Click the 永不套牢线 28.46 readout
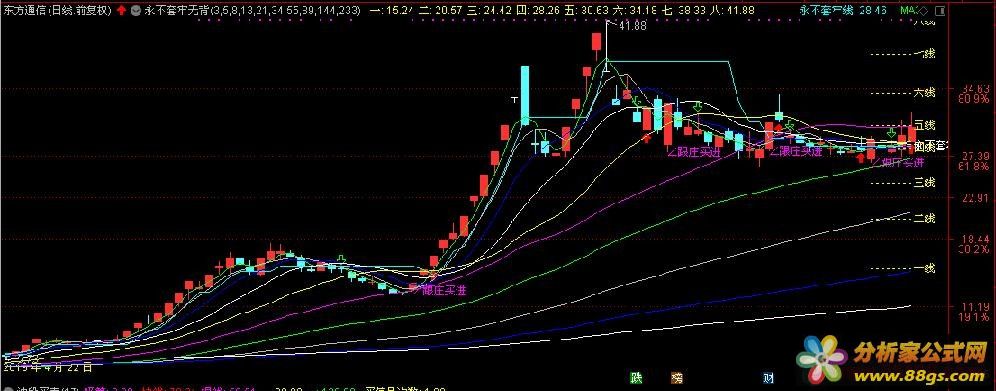The width and height of the screenshot is (996, 391). click(844, 11)
